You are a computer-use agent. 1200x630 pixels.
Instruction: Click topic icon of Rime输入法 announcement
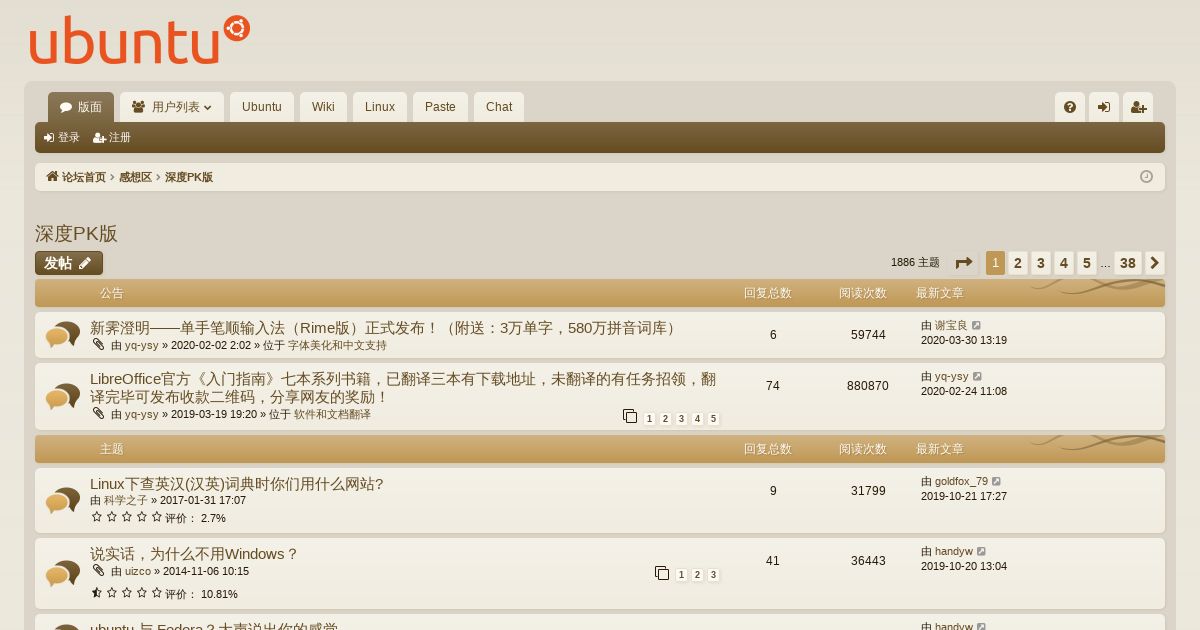pyautogui.click(x=62, y=335)
